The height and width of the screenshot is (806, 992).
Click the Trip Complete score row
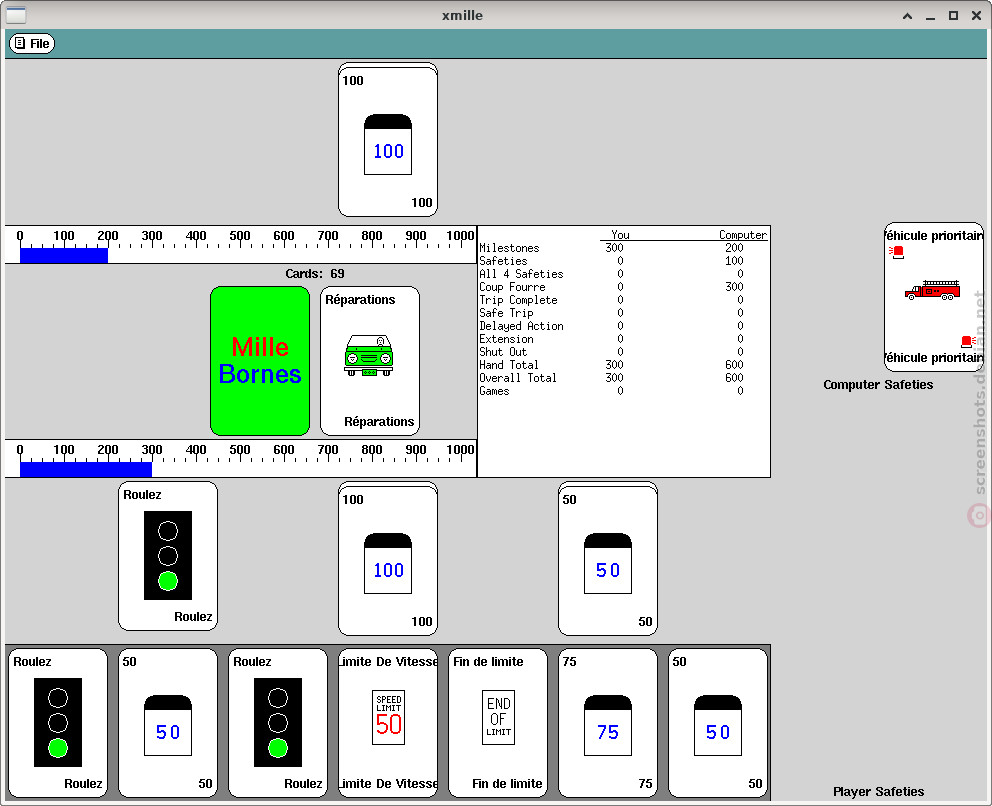[623, 300]
